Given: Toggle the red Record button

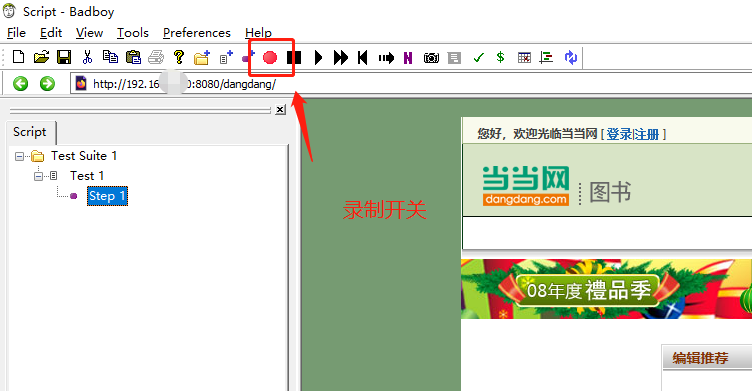Looking at the screenshot, I should pyautogui.click(x=270, y=58).
